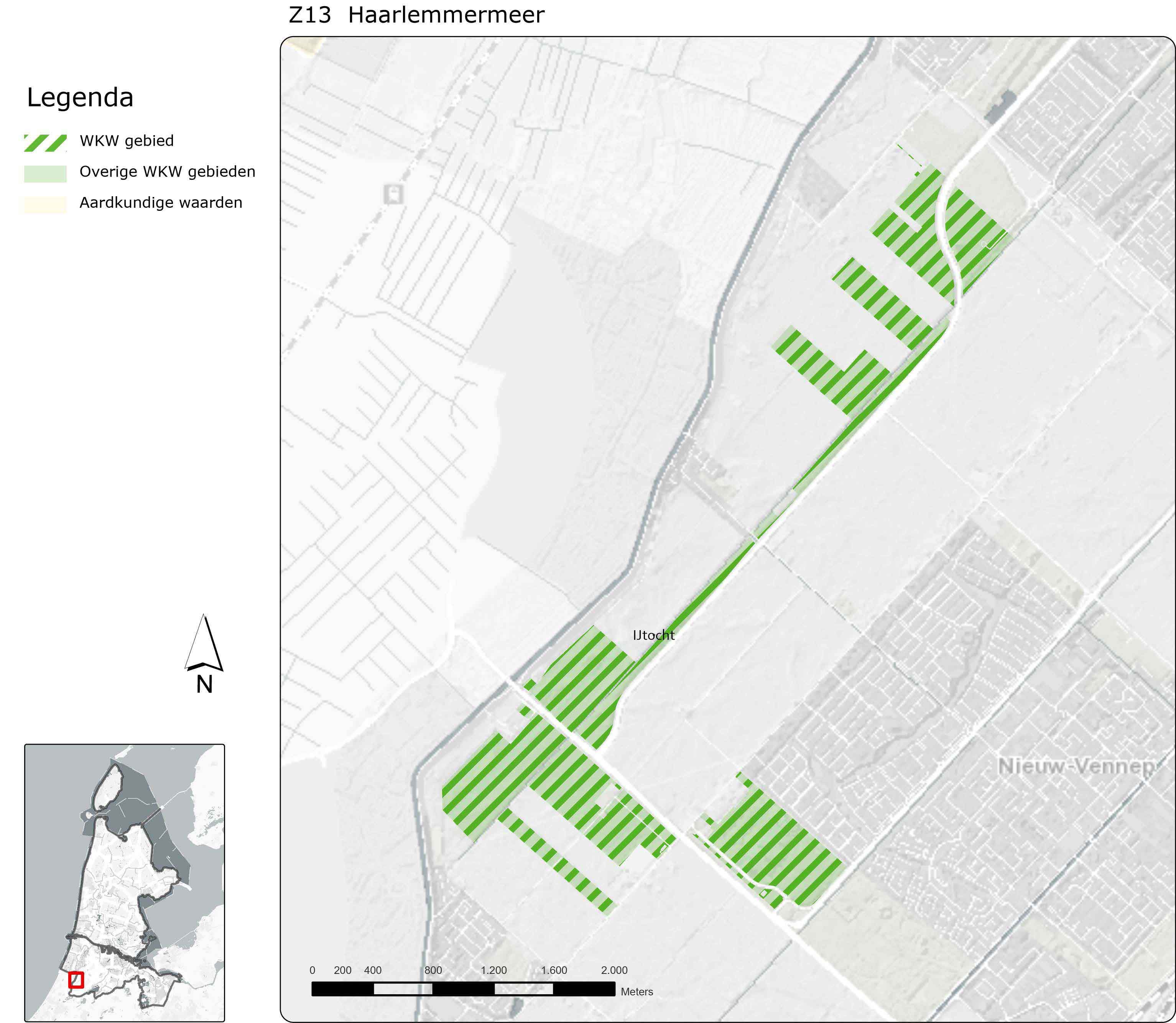The width and height of the screenshot is (1176, 1023).
Task: Click the Overige WKW gebieden legend swatch
Action: (45, 174)
